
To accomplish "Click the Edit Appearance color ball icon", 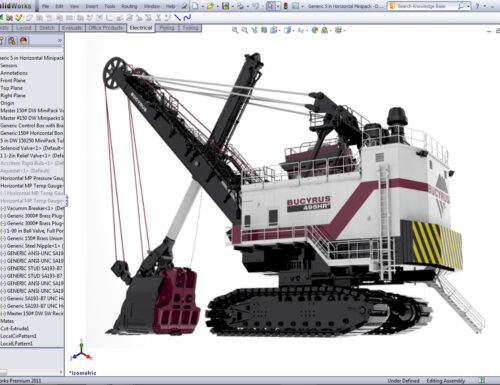I will (314, 30).
